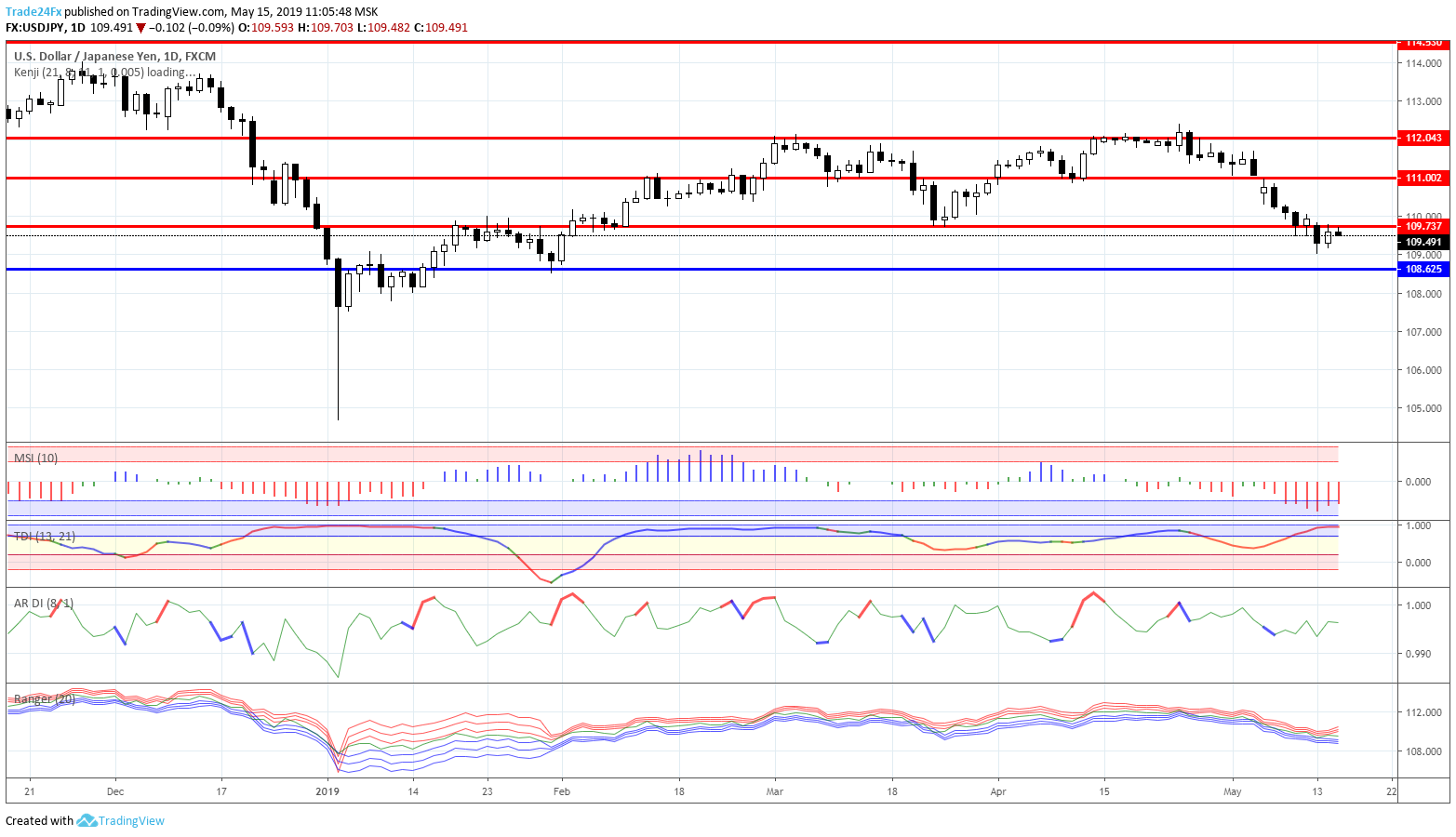Click the Kenji indicator legend text

(x=104, y=72)
